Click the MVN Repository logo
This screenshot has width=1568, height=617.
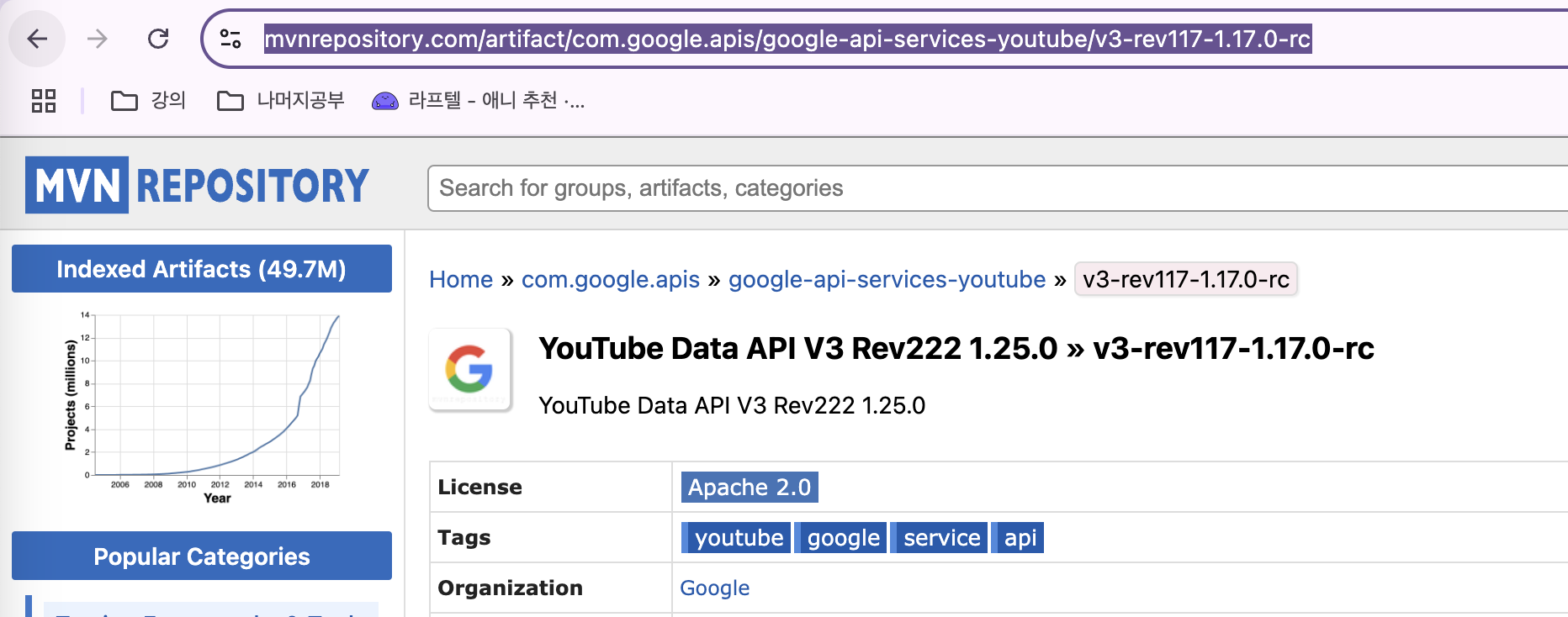pos(197,185)
